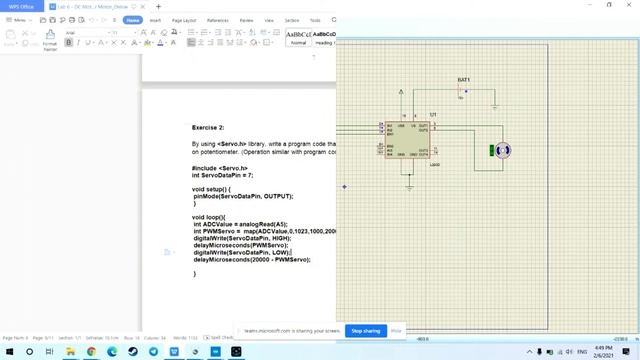Switch to the References tab
This screenshot has height=360, width=640.
point(218,20)
